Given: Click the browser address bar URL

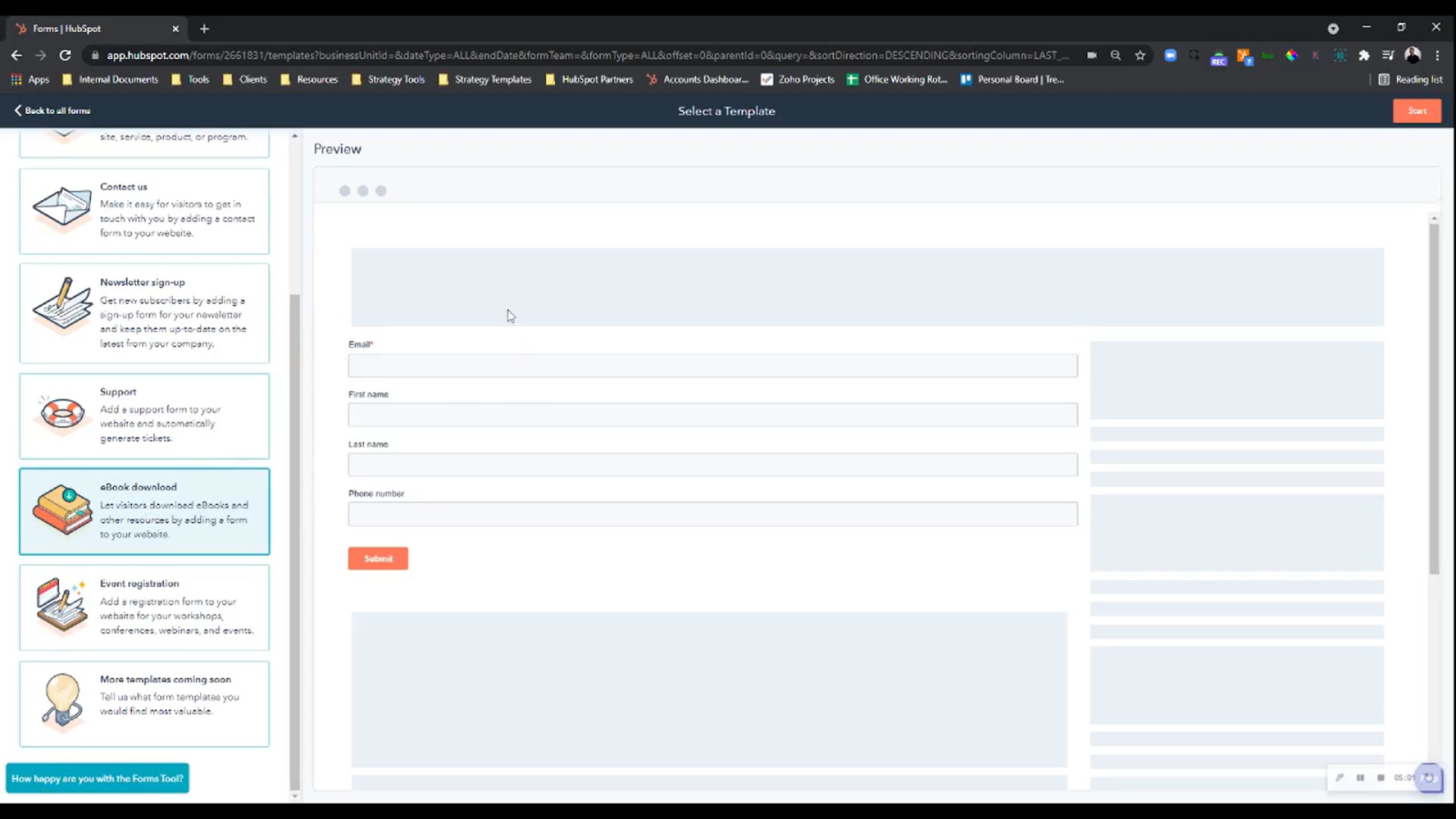Looking at the screenshot, I should [588, 55].
